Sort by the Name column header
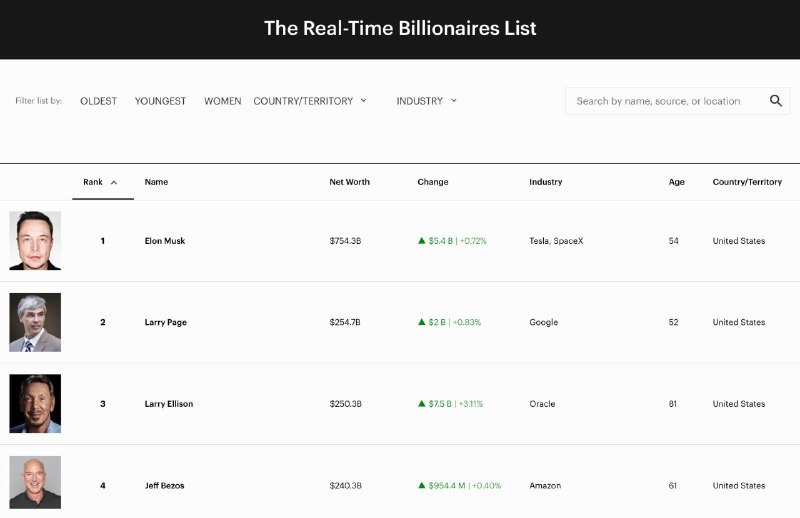 (156, 182)
